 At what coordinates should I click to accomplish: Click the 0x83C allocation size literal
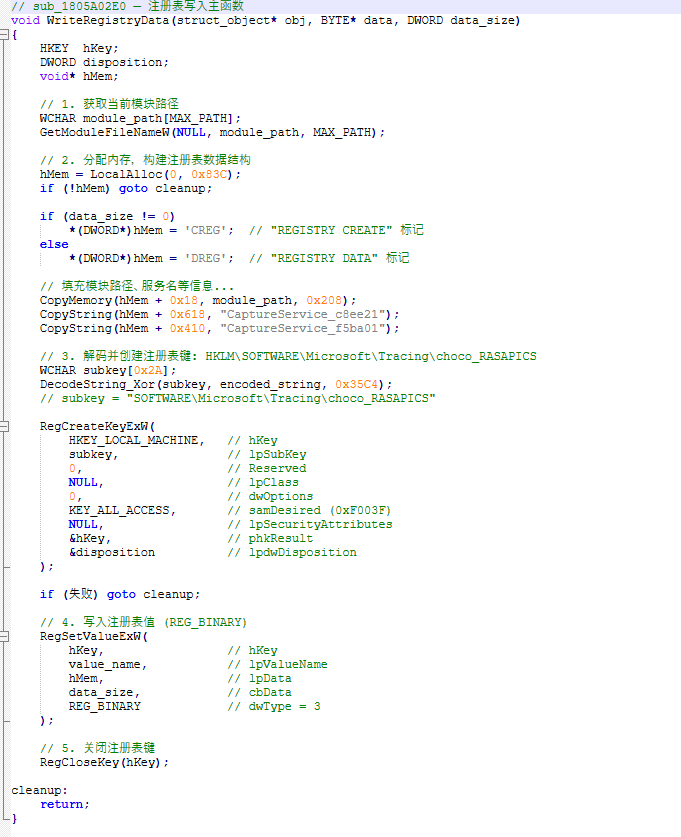[x=209, y=175]
